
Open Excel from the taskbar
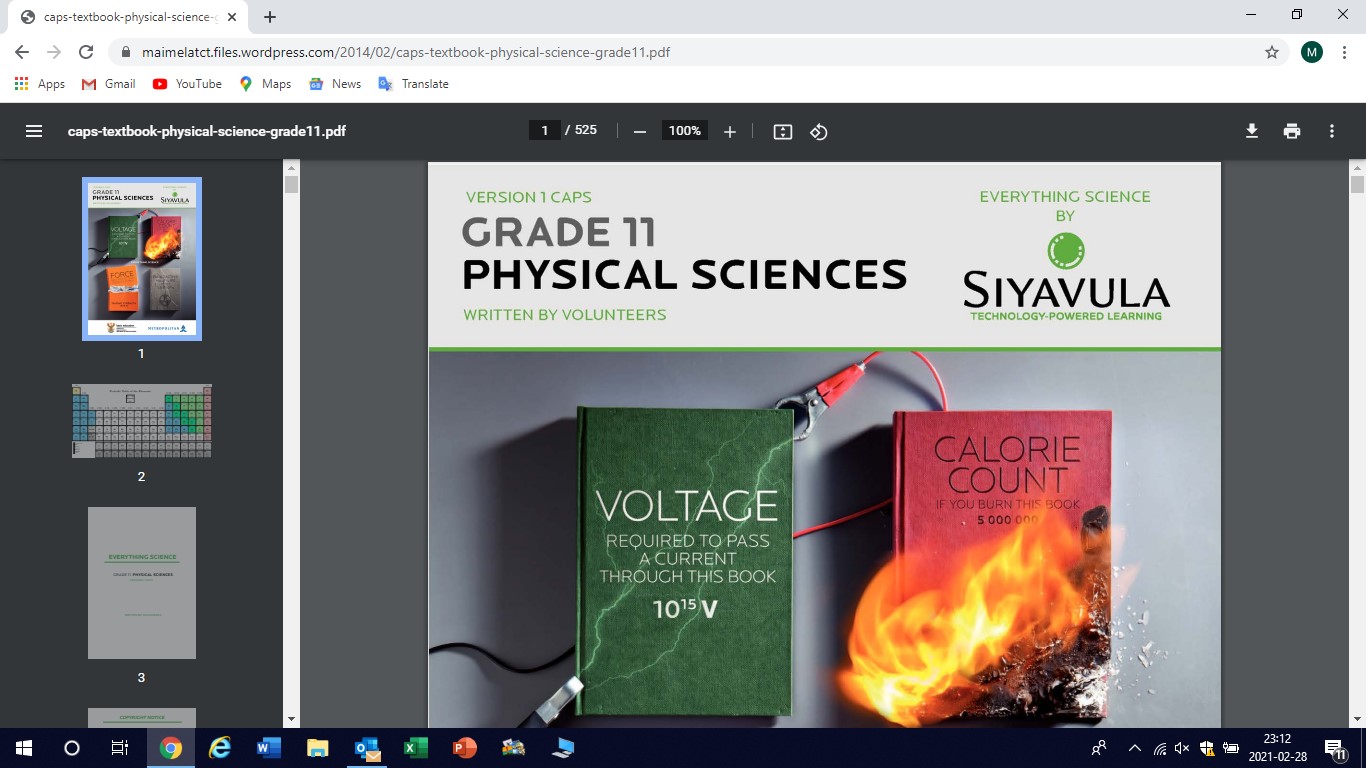click(x=416, y=748)
